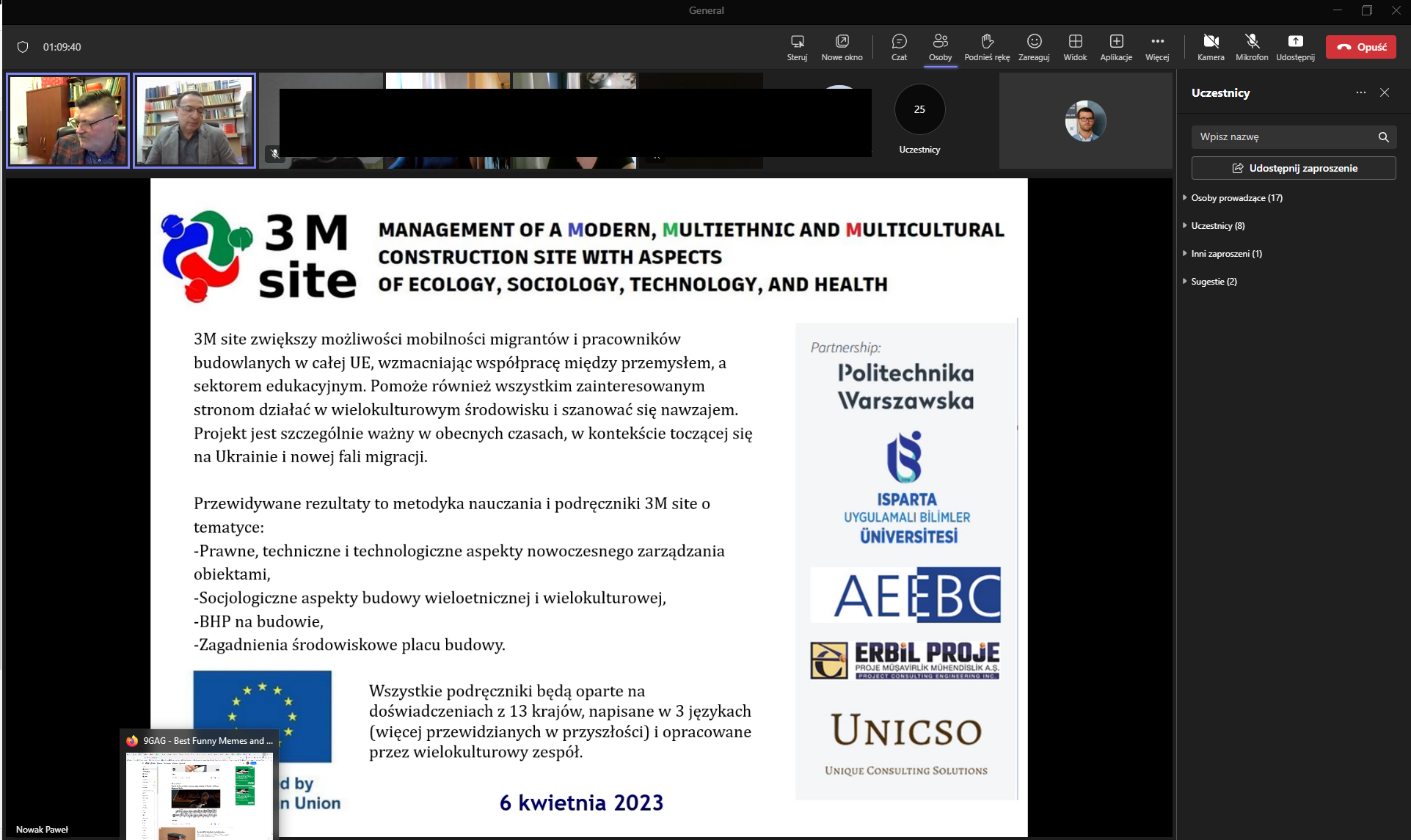
Task: Open participants panel three-dots options menu
Action: click(x=1361, y=92)
